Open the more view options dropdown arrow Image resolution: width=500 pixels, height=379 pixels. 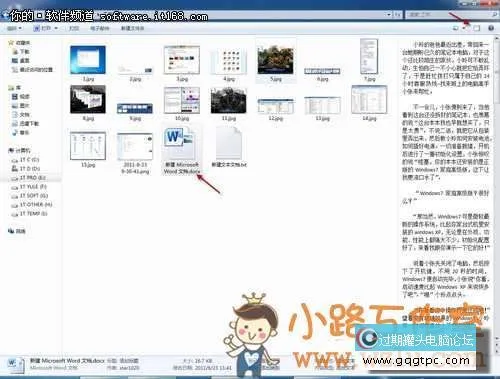[464, 28]
